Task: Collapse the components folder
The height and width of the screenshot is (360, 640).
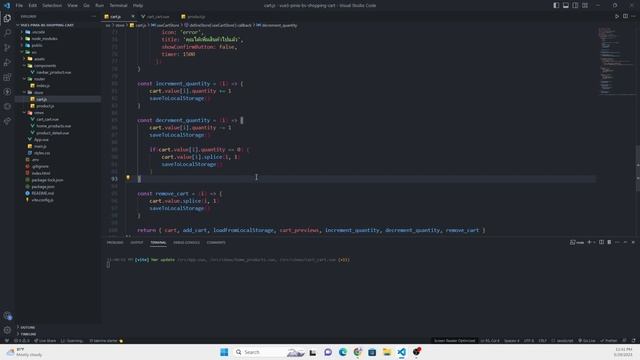Action: 44,65
